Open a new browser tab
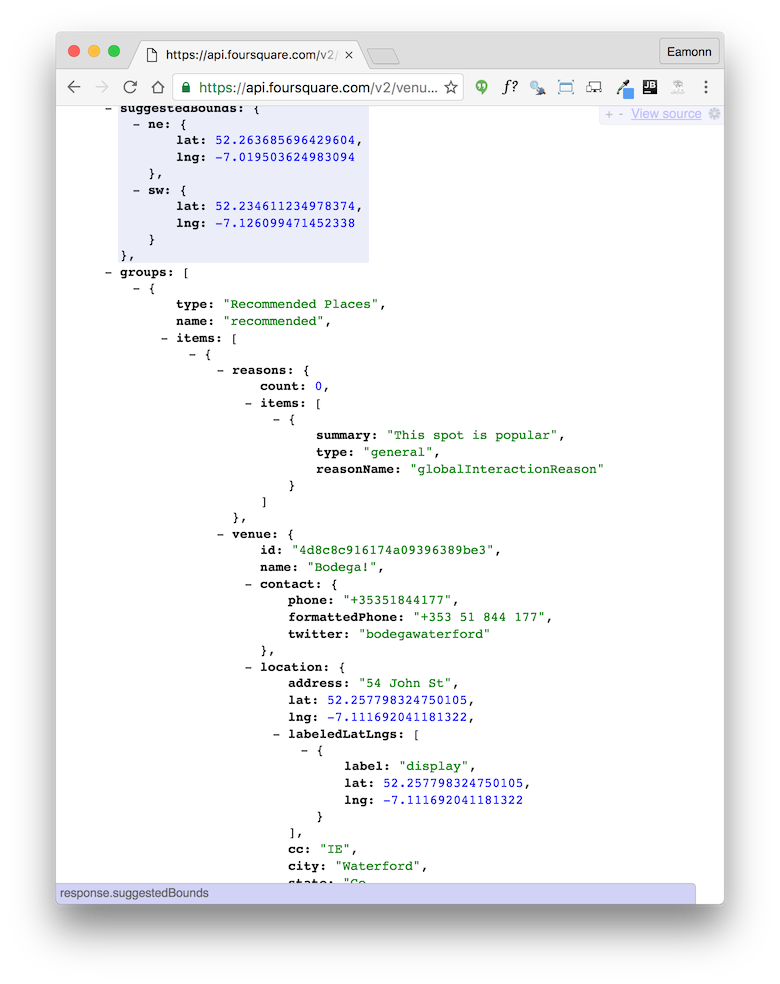The image size is (780, 984). pyautogui.click(x=383, y=56)
